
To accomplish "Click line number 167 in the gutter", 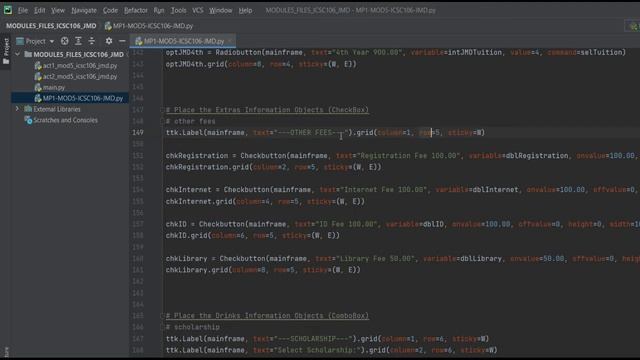I will tap(138, 338).
